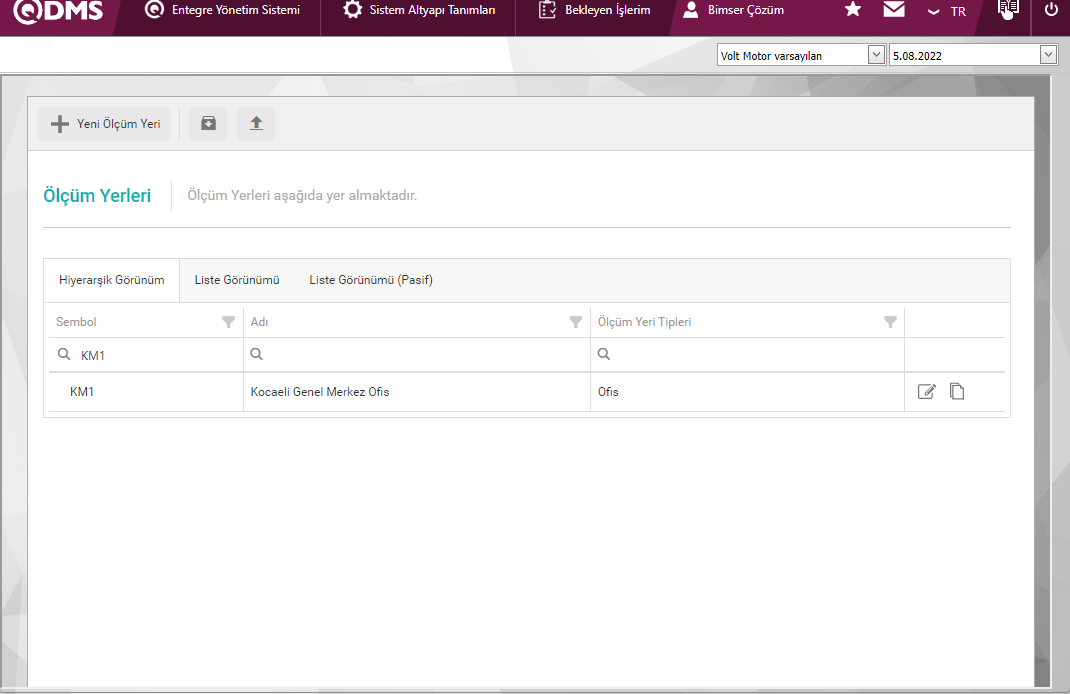
Task: Click the Adı search input field
Action: pos(420,354)
